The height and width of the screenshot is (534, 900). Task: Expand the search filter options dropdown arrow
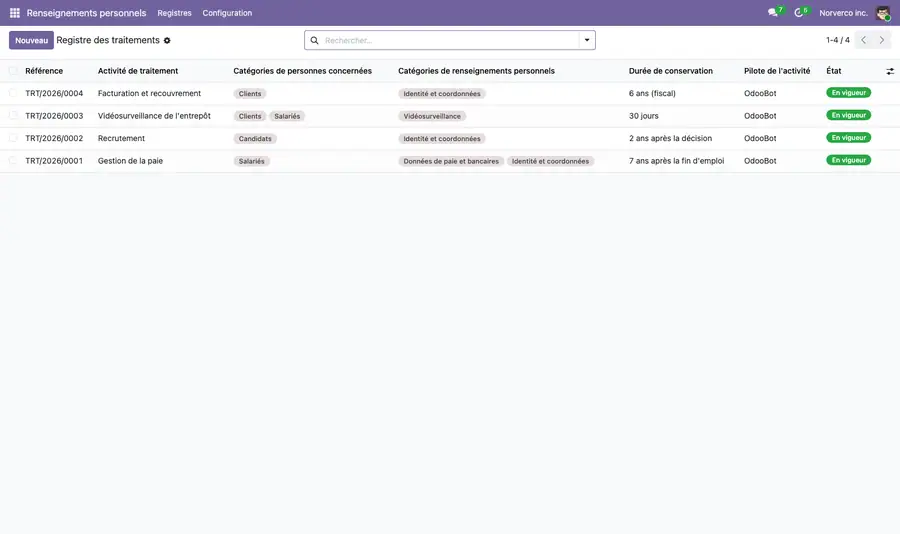click(587, 40)
